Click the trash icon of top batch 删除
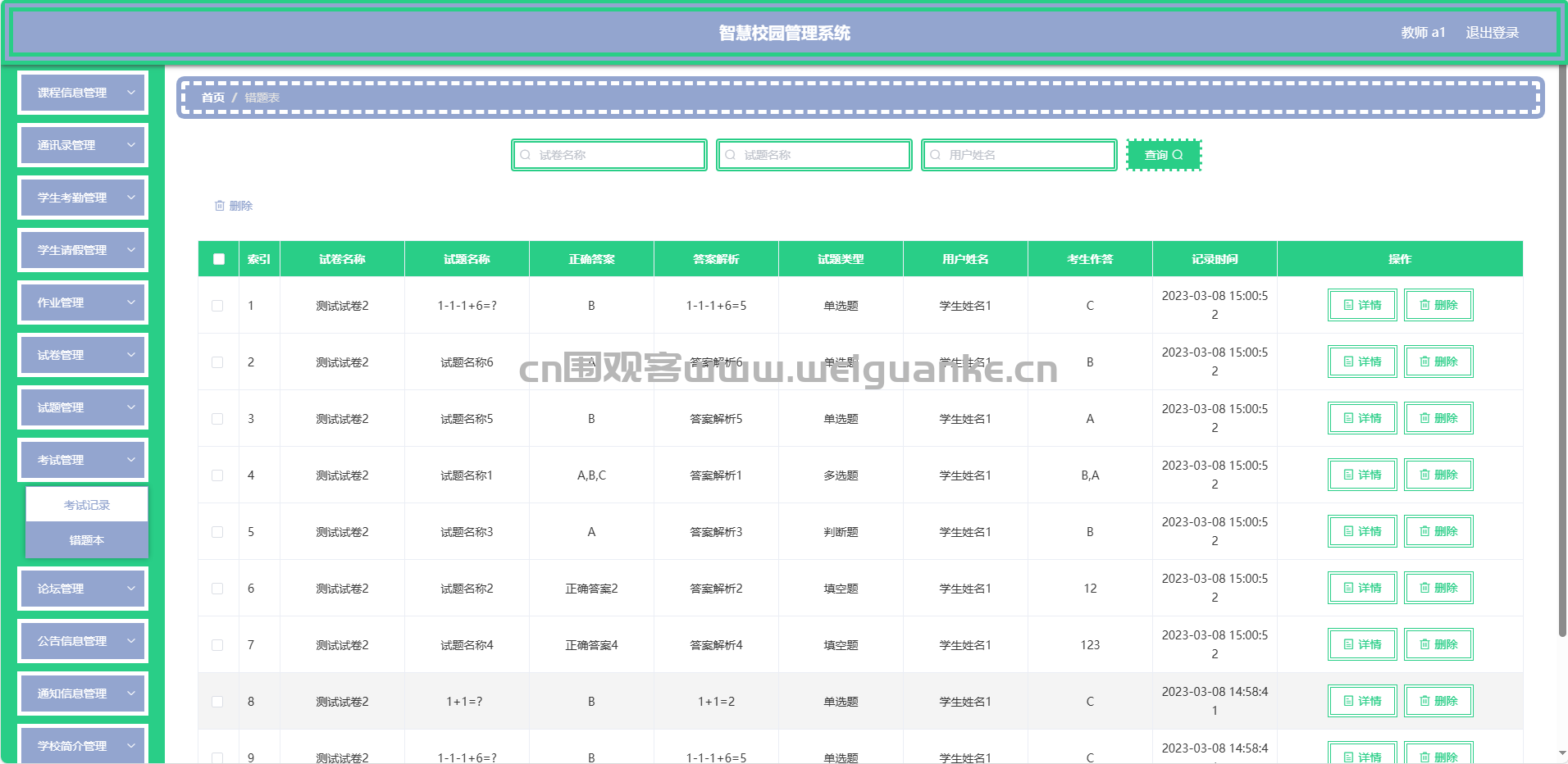Screen dimensions: 1568x764 point(220,206)
